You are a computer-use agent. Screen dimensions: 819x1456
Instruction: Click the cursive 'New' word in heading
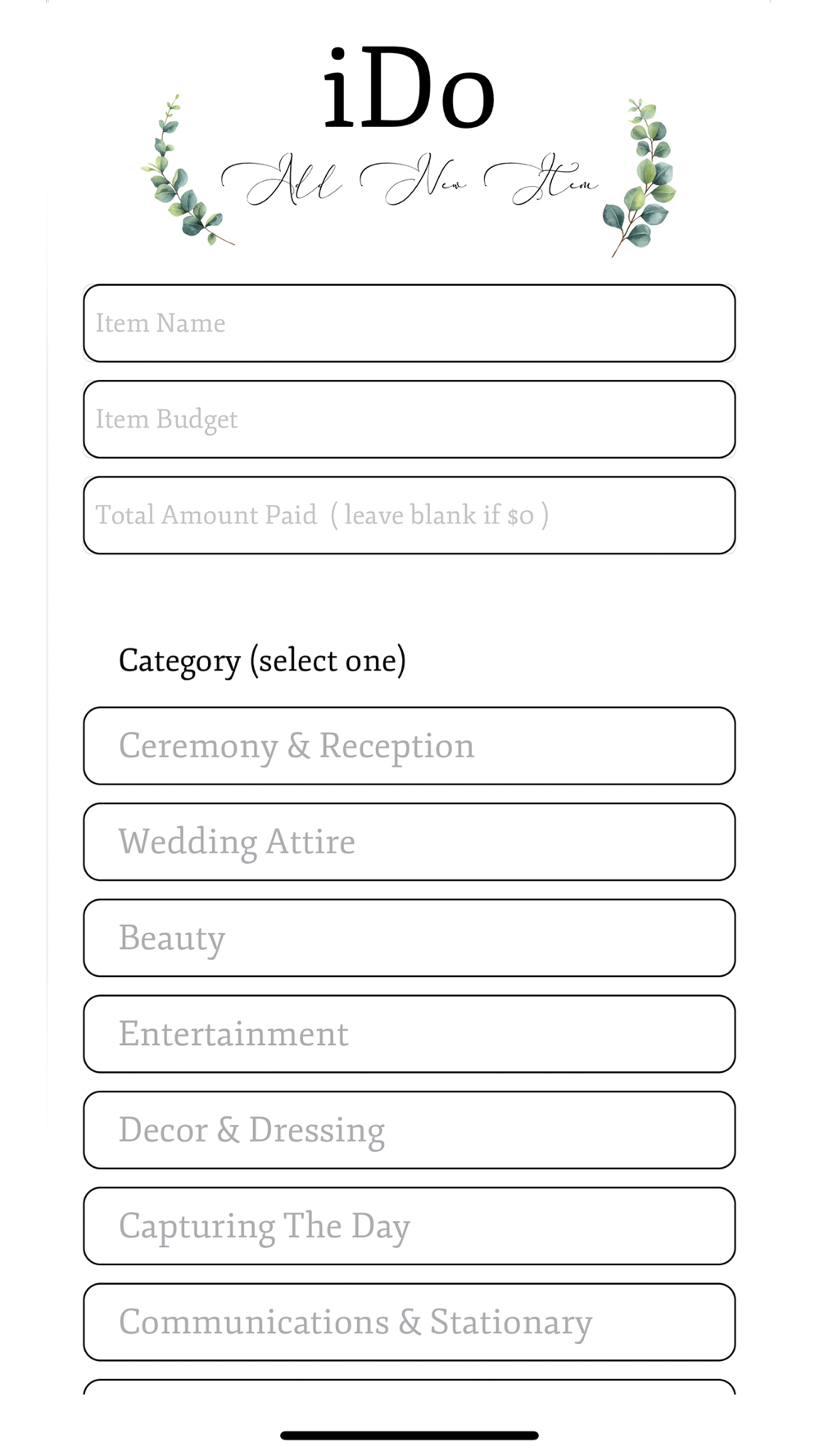415,179
